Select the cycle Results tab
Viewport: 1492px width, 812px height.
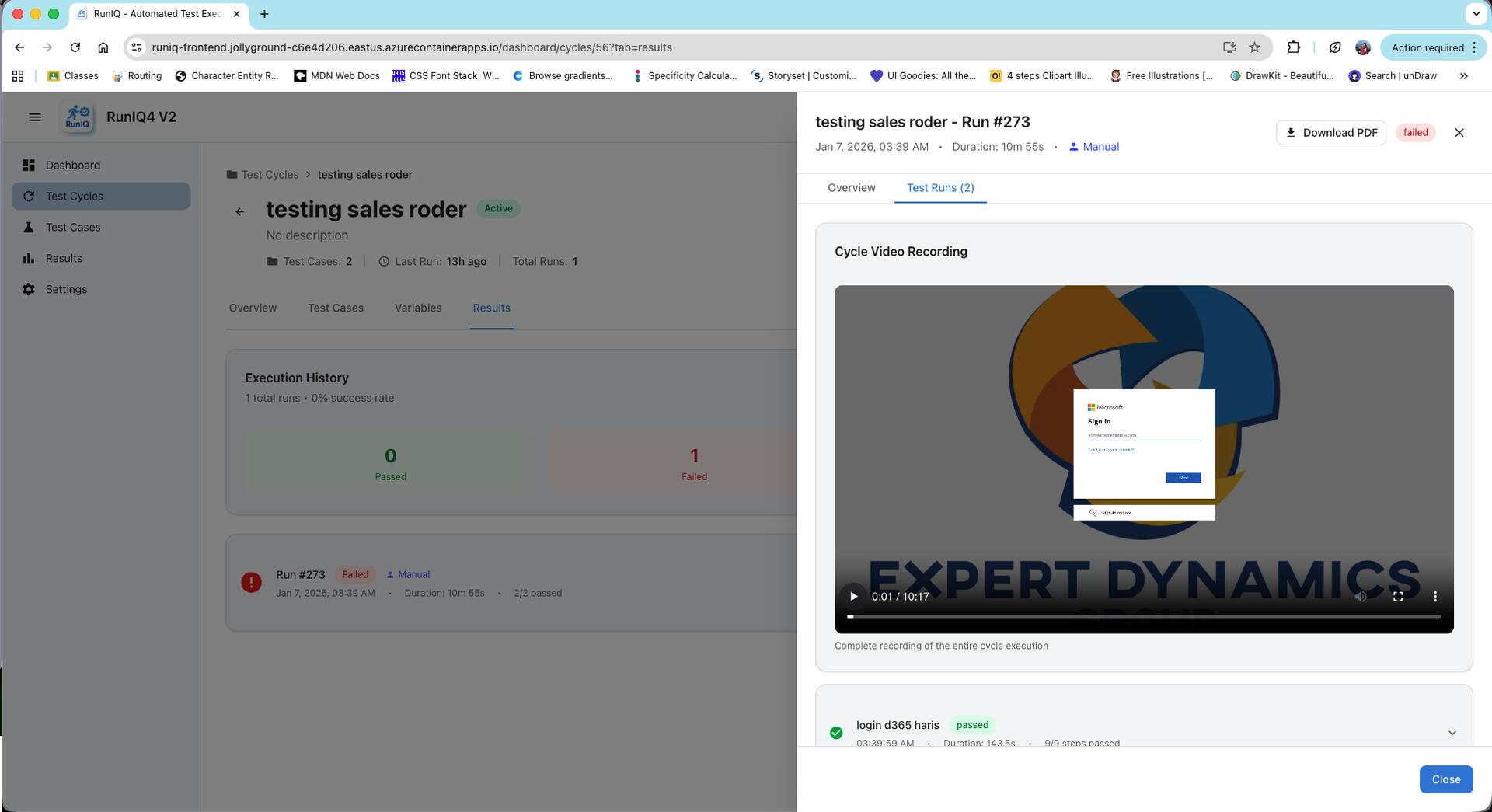[492, 308]
